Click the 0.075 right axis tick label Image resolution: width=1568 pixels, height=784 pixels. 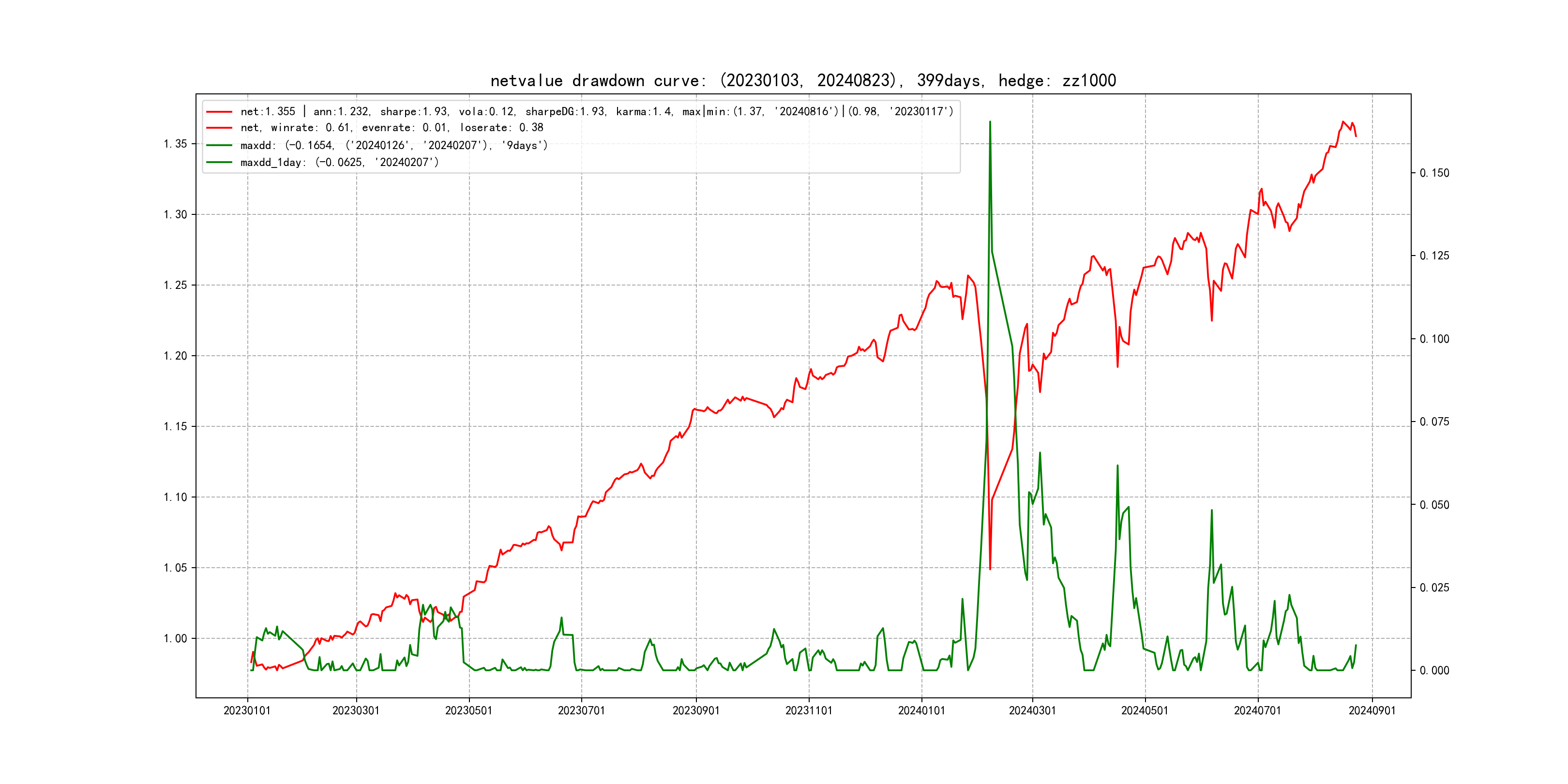pyautogui.click(x=1434, y=422)
